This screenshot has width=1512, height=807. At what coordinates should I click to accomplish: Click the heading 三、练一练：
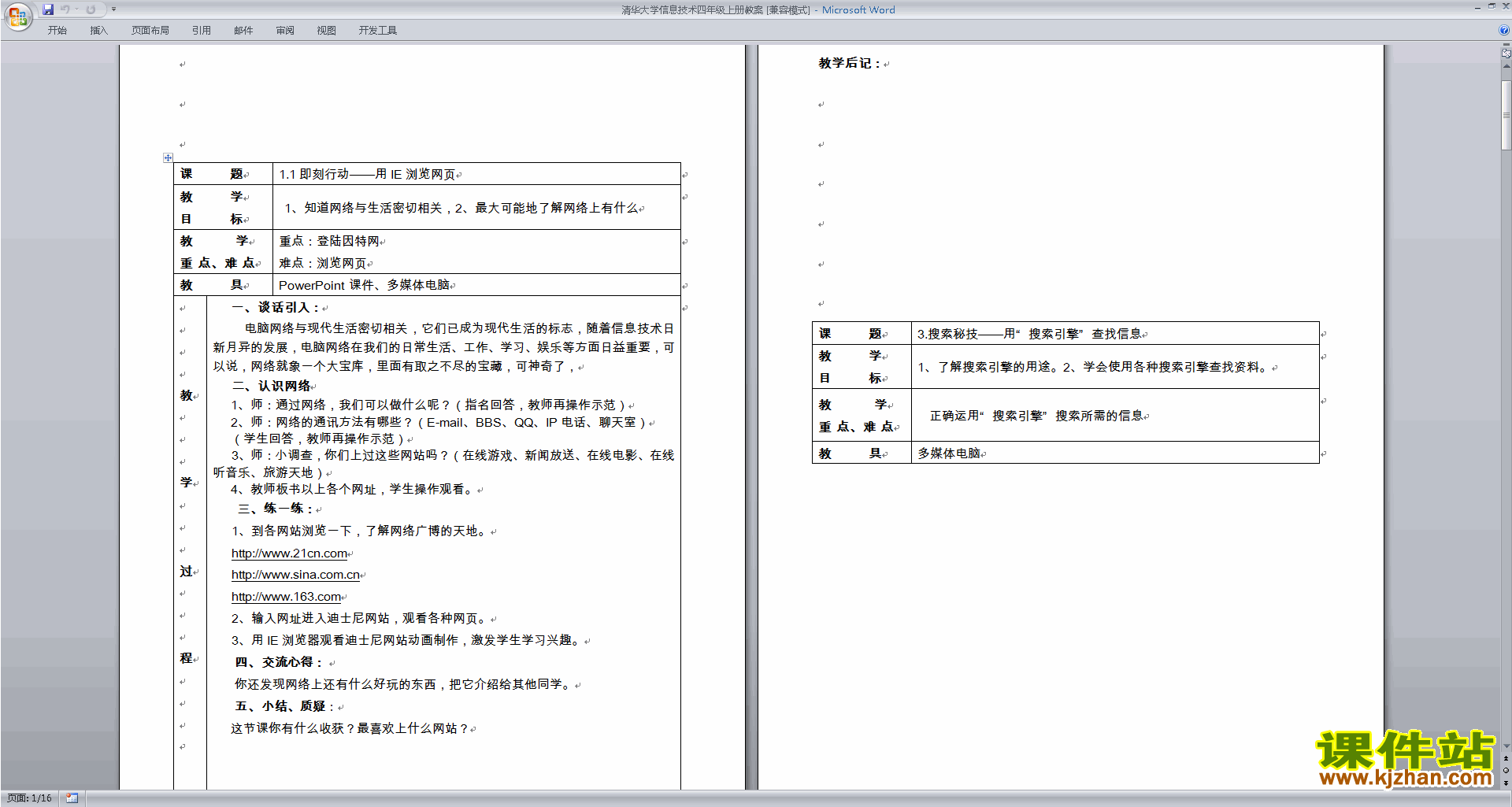click(276, 509)
